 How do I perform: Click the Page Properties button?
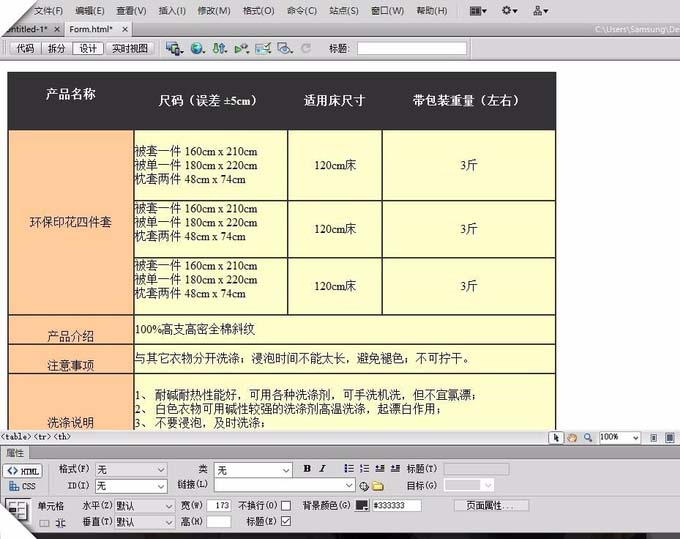(491, 506)
